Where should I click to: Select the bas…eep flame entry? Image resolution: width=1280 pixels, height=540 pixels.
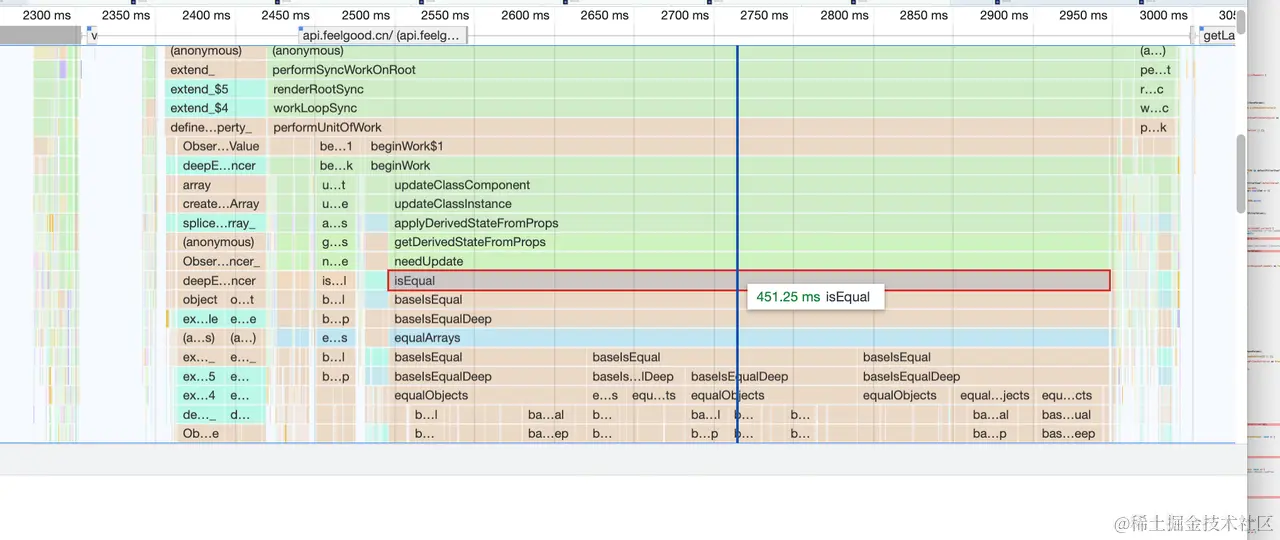[x=1068, y=434]
